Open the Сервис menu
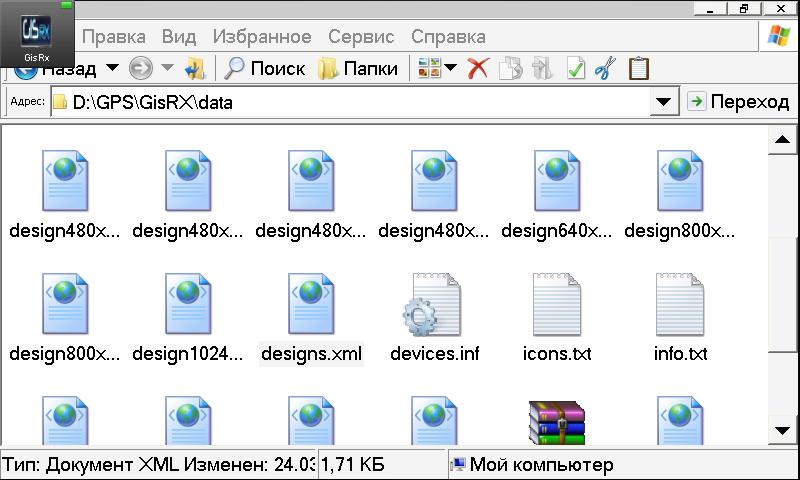 361,36
